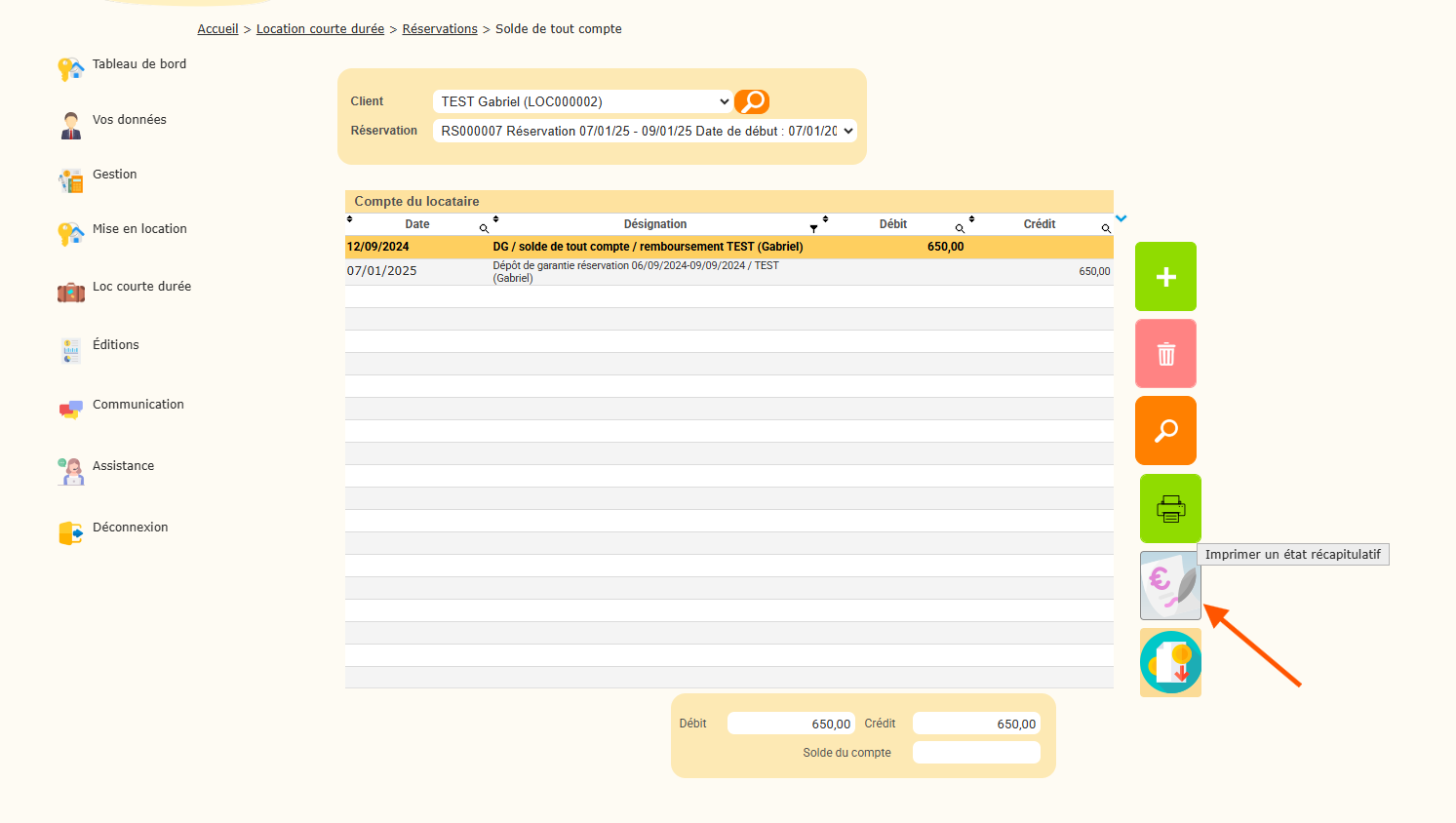Viewport: 1456px width, 823px height.
Task: Search within the Débit column
Action: (960, 228)
